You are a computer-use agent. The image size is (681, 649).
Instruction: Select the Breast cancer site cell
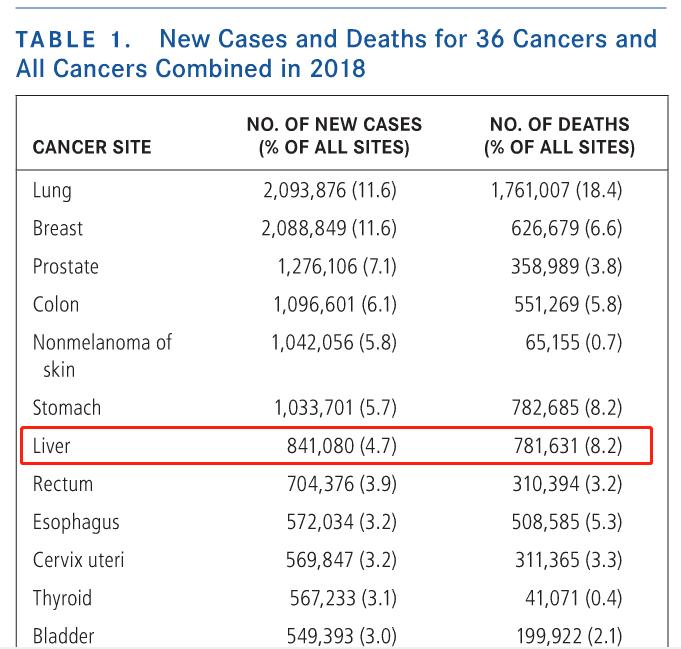point(58,228)
